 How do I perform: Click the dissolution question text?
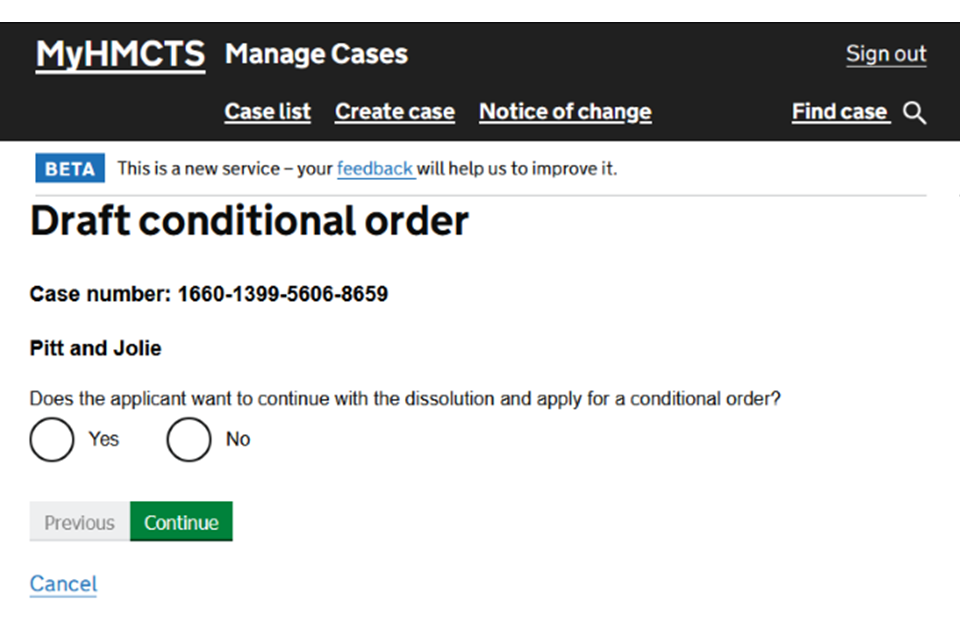(x=405, y=398)
